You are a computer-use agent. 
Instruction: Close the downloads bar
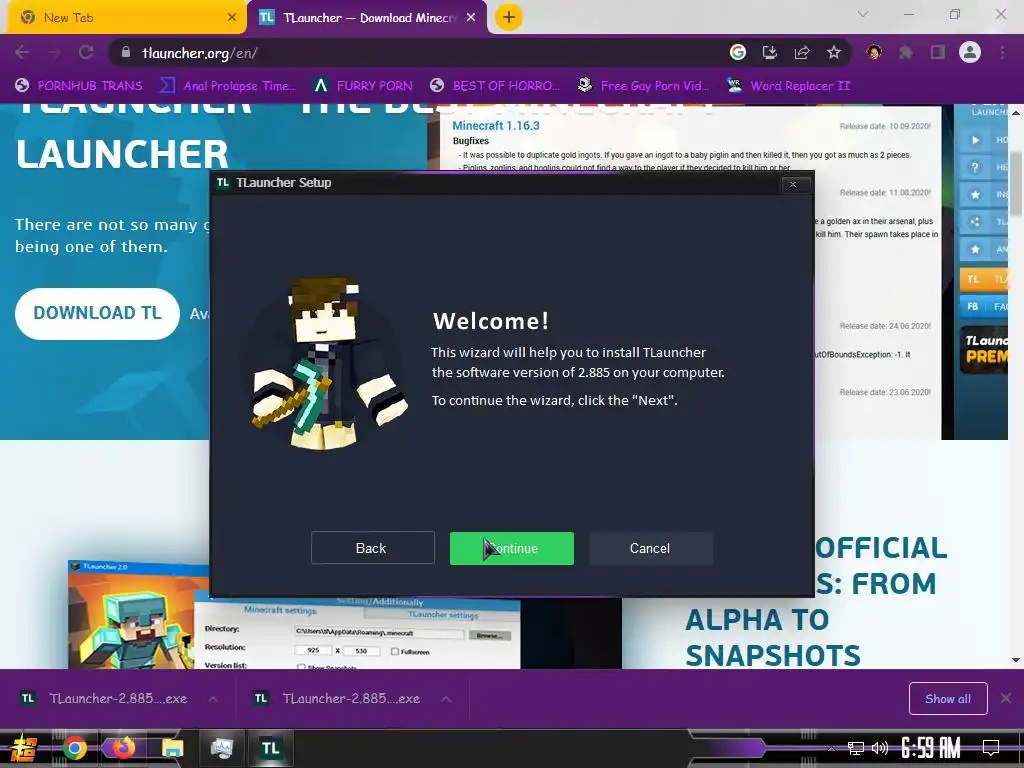[1006, 699]
